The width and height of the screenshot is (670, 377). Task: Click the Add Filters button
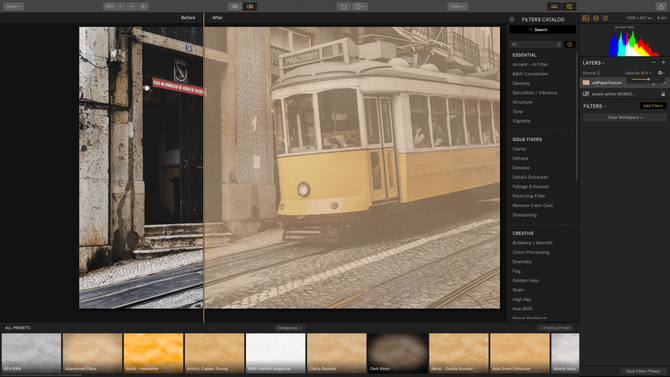pos(653,106)
